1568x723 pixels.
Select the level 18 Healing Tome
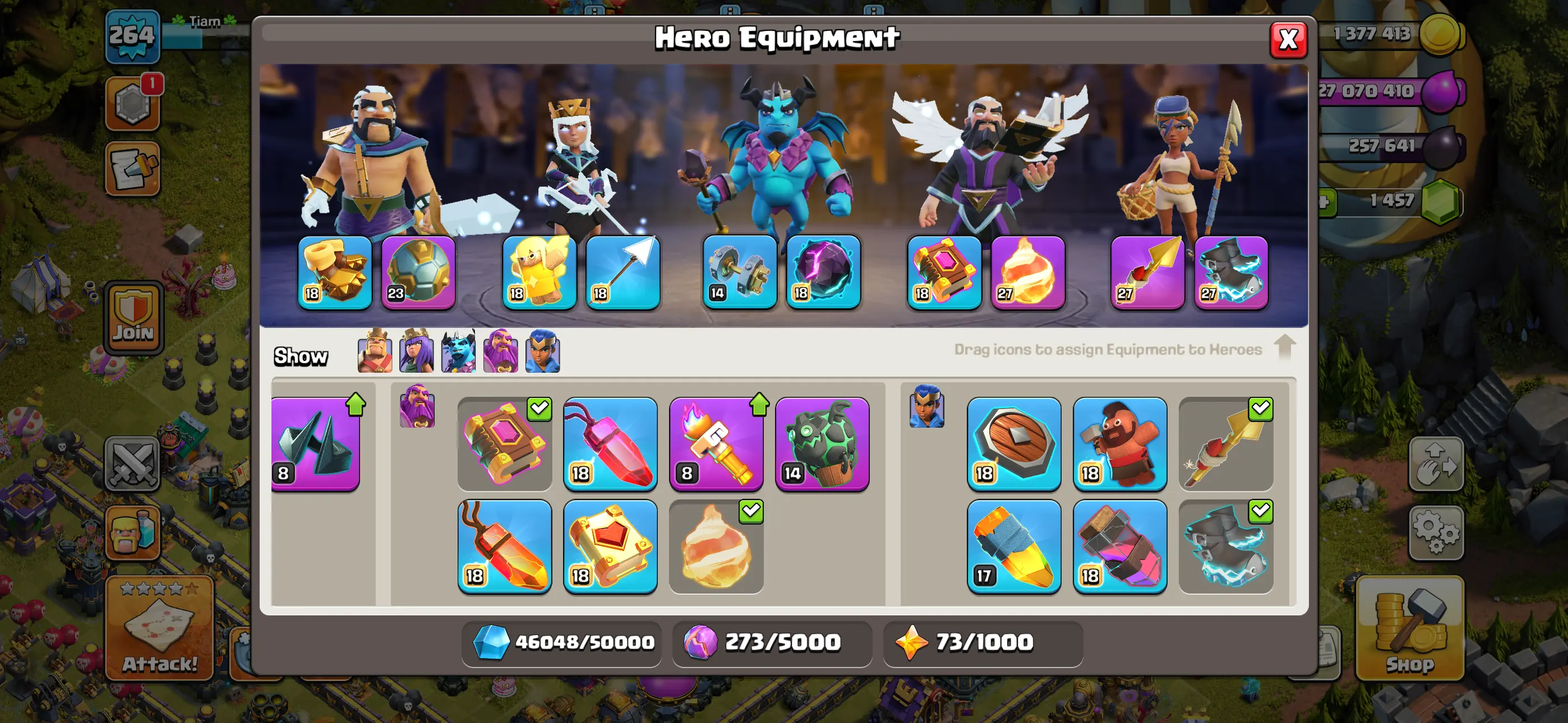click(x=610, y=546)
